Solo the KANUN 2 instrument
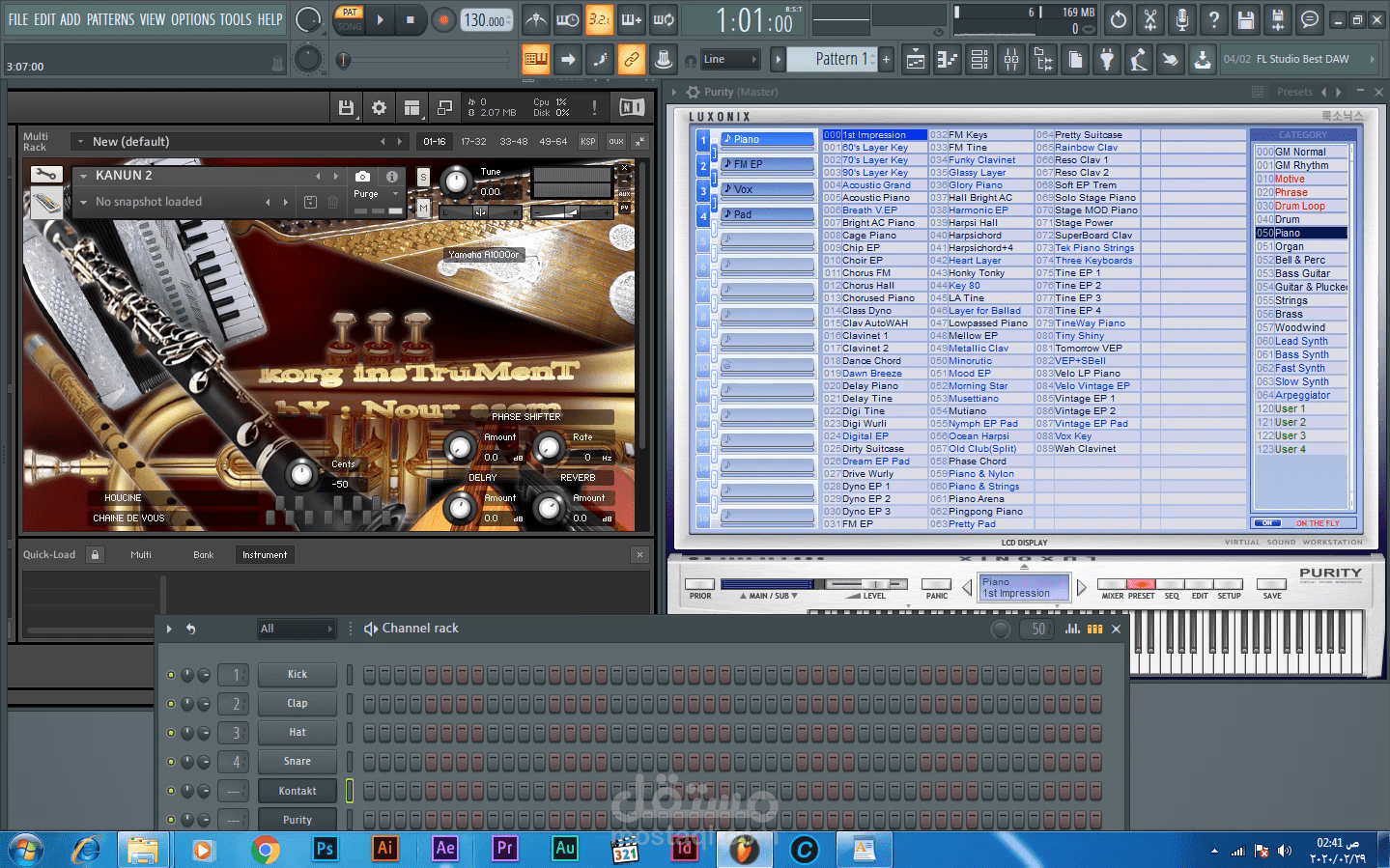 click(x=423, y=177)
